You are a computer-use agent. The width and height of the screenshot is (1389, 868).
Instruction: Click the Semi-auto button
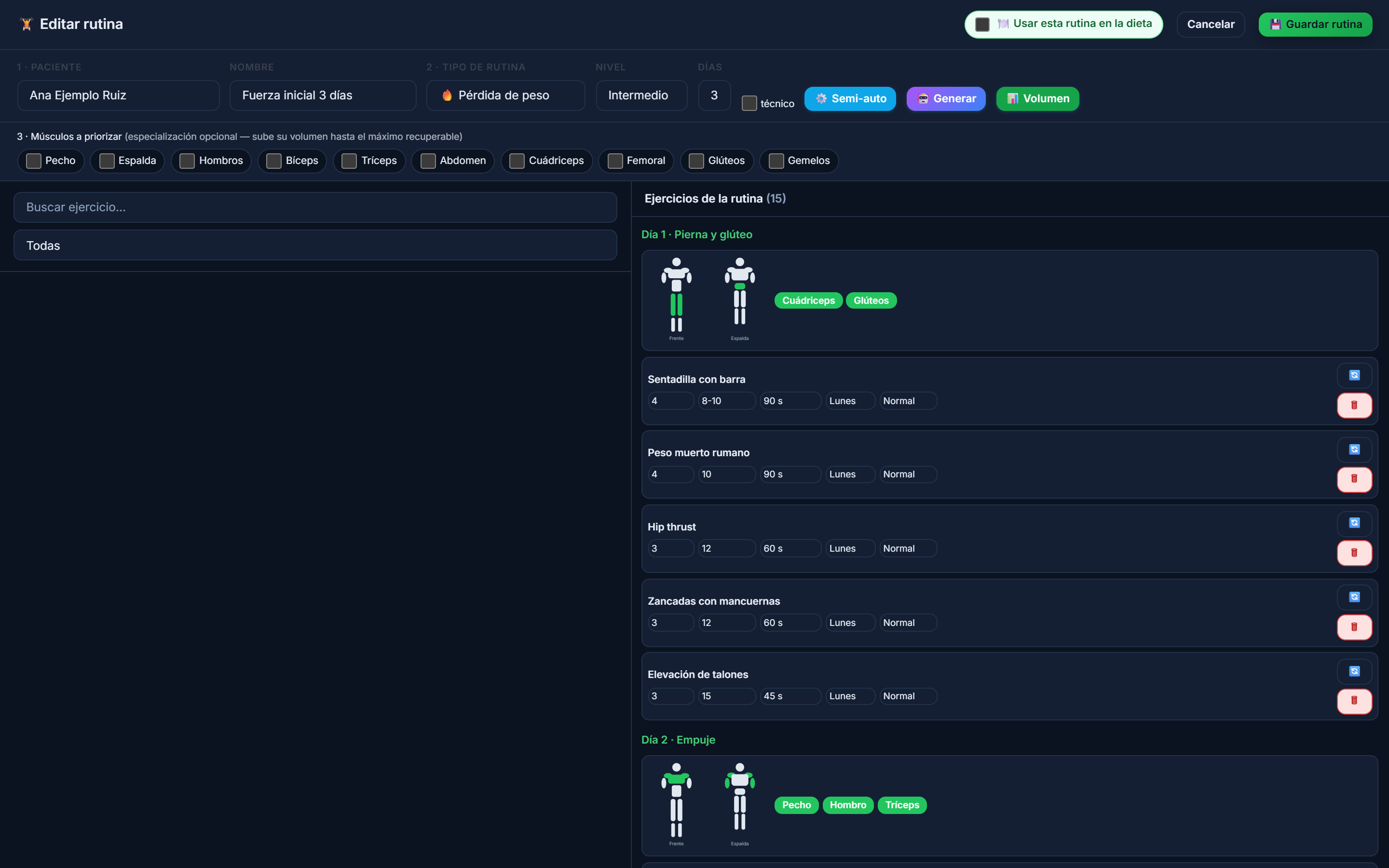coord(850,99)
